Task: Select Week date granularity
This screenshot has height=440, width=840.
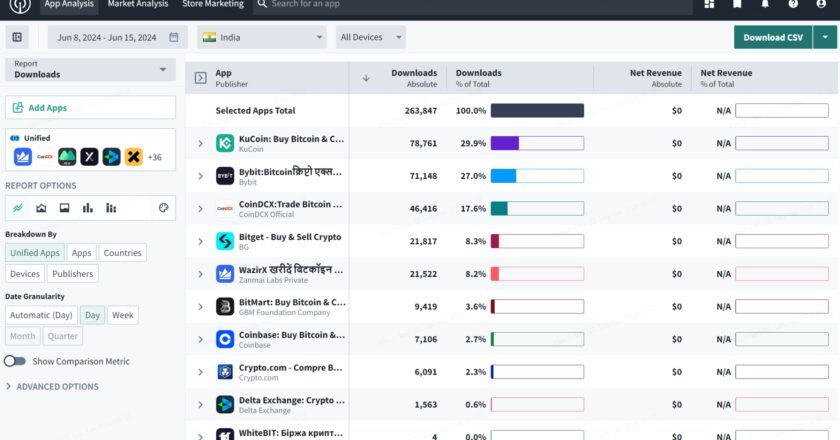Action: (x=123, y=315)
